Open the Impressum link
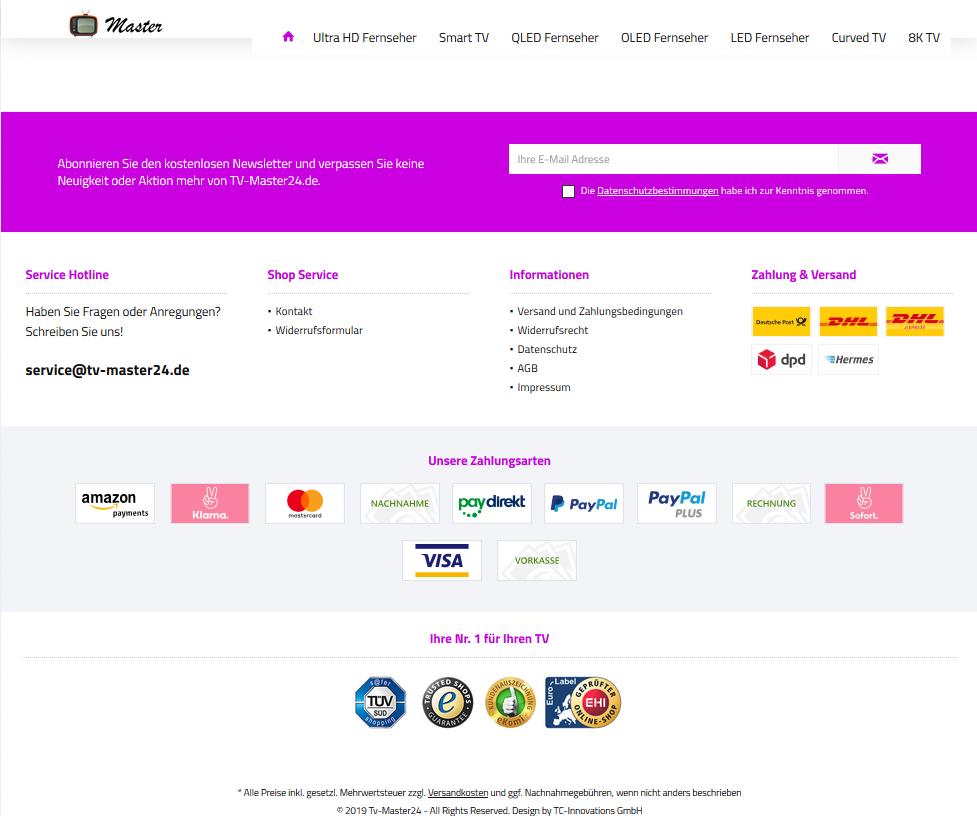The height and width of the screenshot is (816, 977). 543,387
